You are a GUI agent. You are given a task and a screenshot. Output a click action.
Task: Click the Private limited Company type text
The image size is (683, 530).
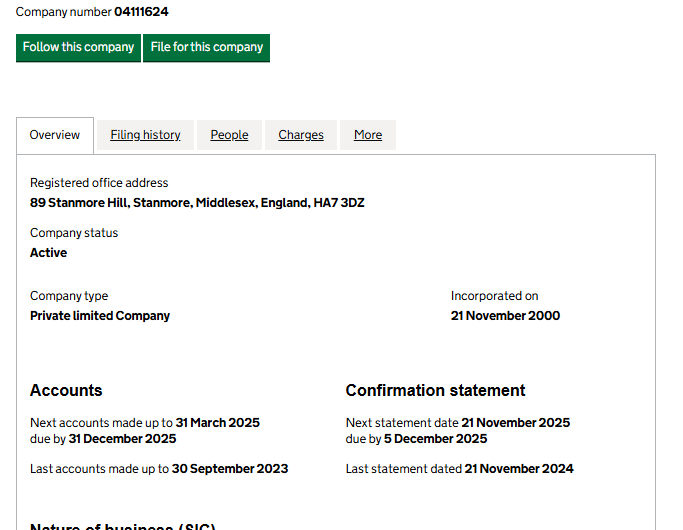(100, 316)
